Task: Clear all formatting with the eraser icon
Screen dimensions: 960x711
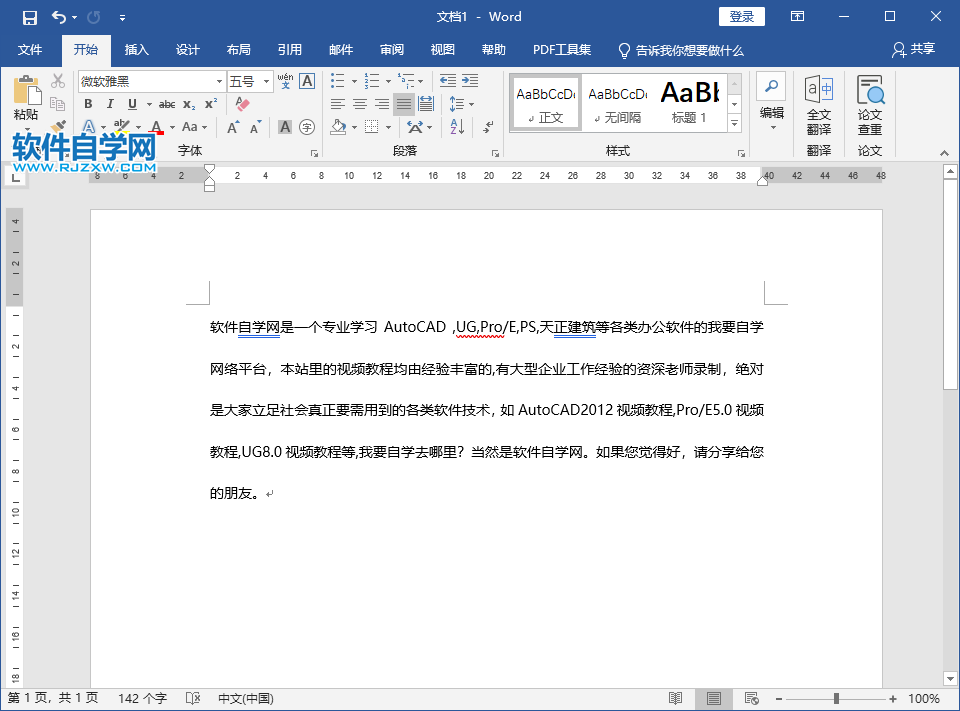Action: pyautogui.click(x=240, y=103)
